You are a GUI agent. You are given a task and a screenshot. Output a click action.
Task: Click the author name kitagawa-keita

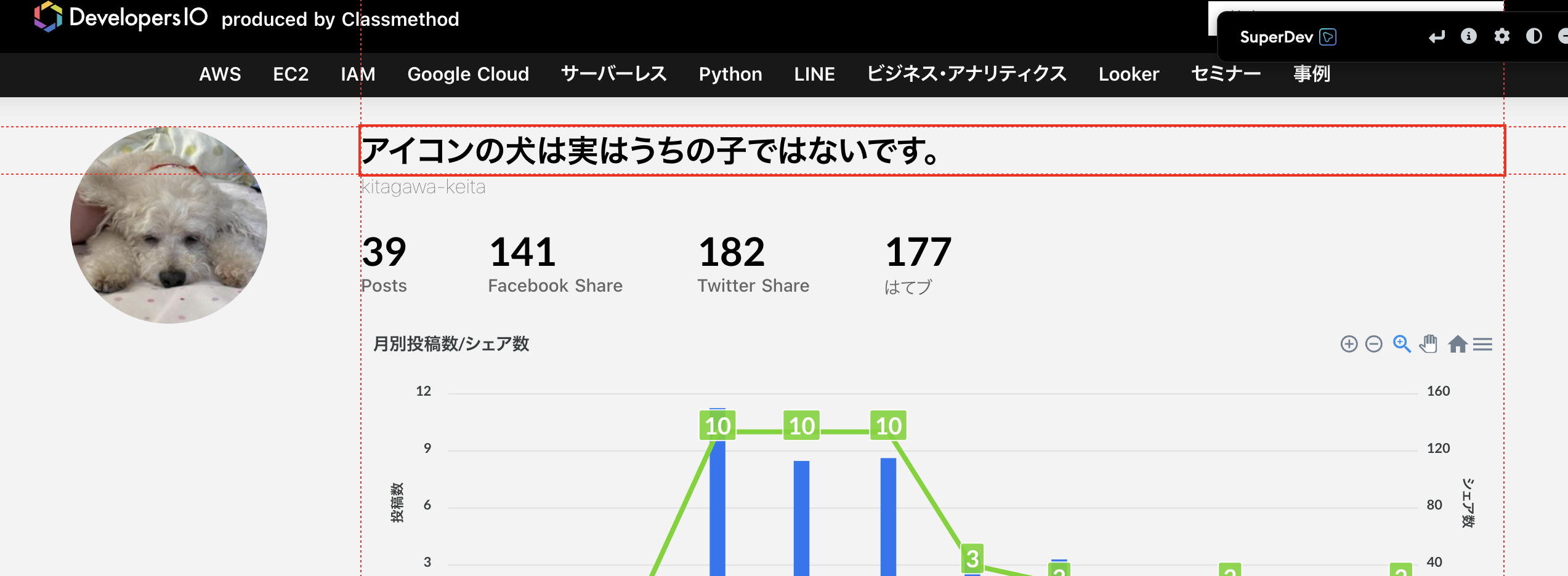[x=424, y=186]
